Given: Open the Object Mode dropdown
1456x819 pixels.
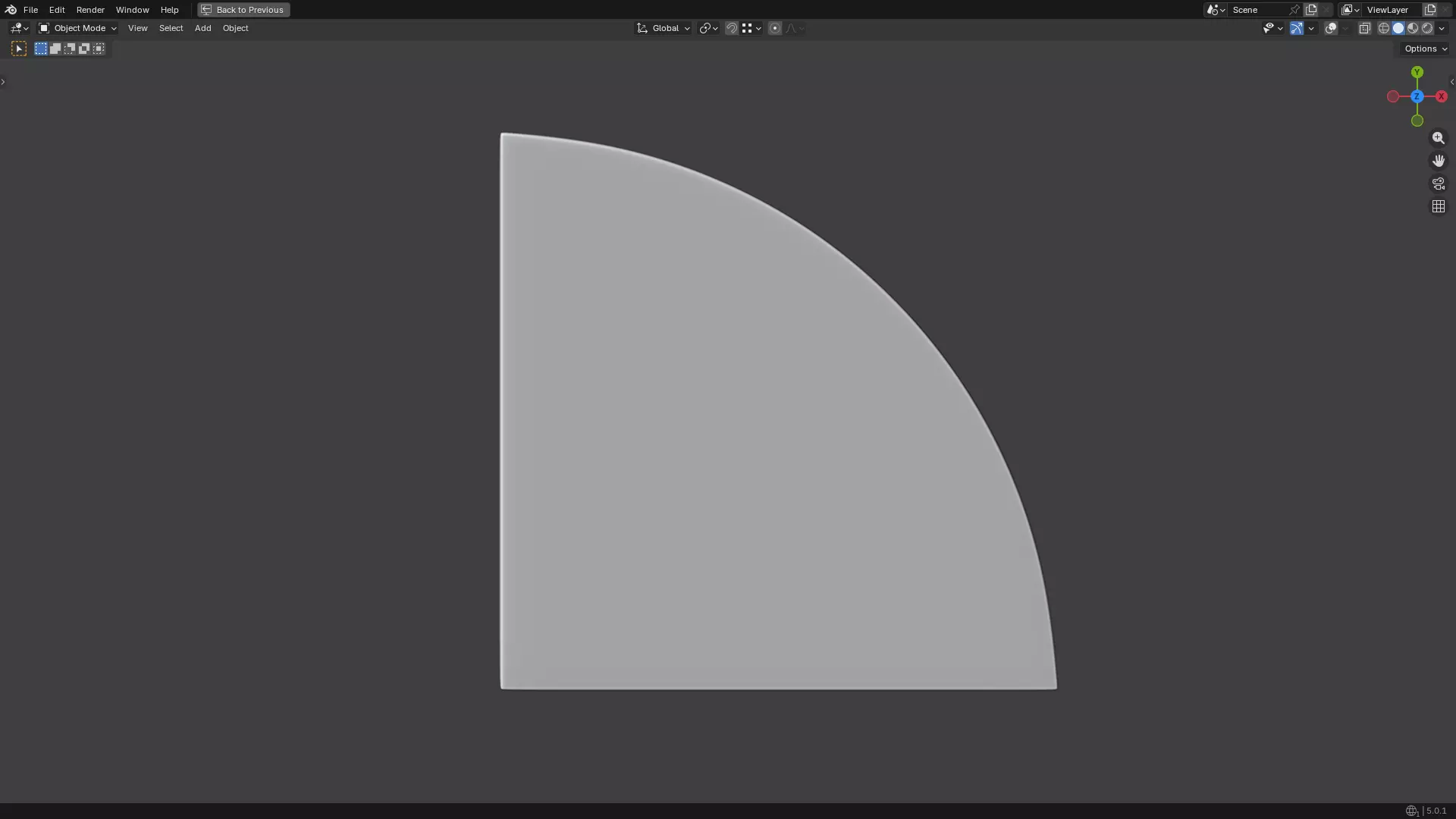Looking at the screenshot, I should click(77, 28).
